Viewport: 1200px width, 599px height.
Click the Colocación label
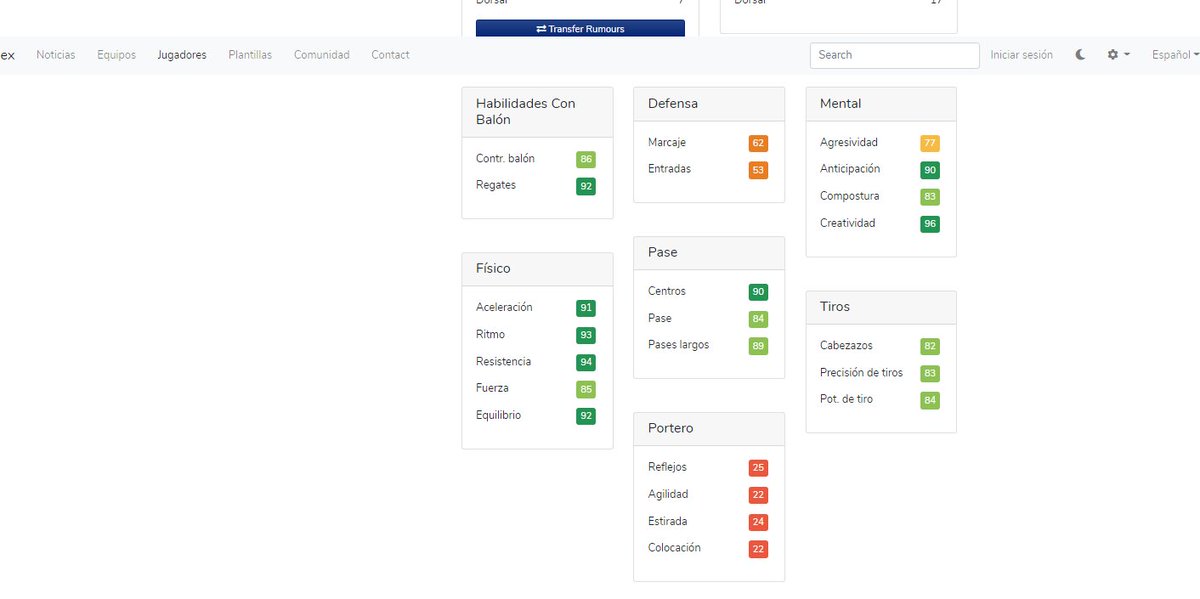(x=674, y=547)
